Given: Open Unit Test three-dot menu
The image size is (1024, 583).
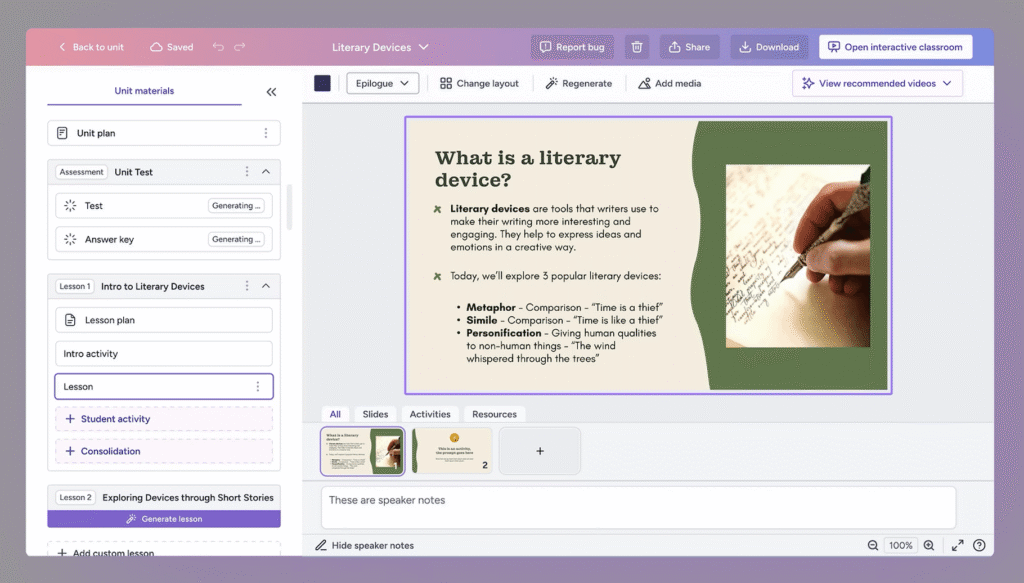Looking at the screenshot, I should (247, 172).
